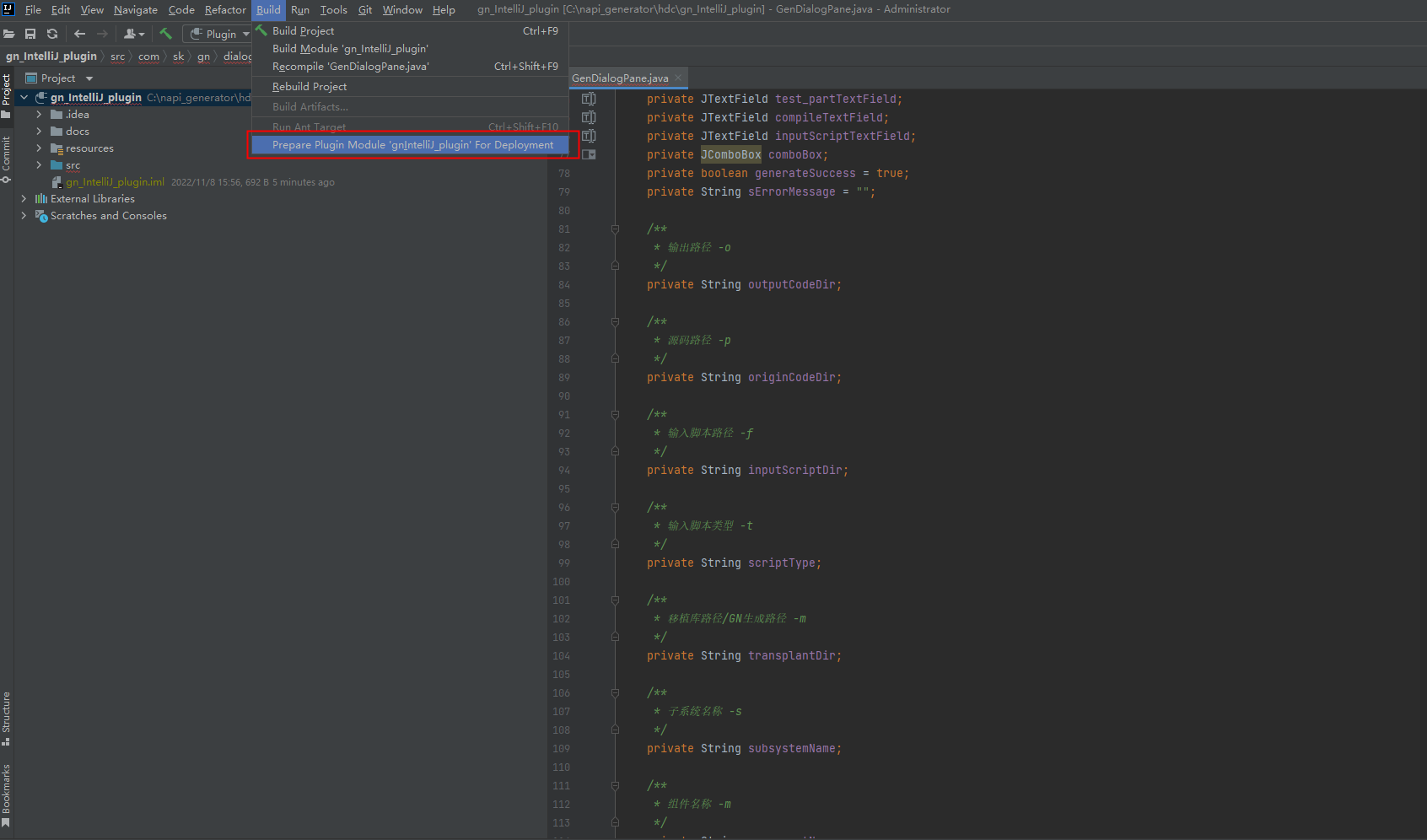
Task: Click gutter icon beside comboBox field
Action: click(589, 154)
